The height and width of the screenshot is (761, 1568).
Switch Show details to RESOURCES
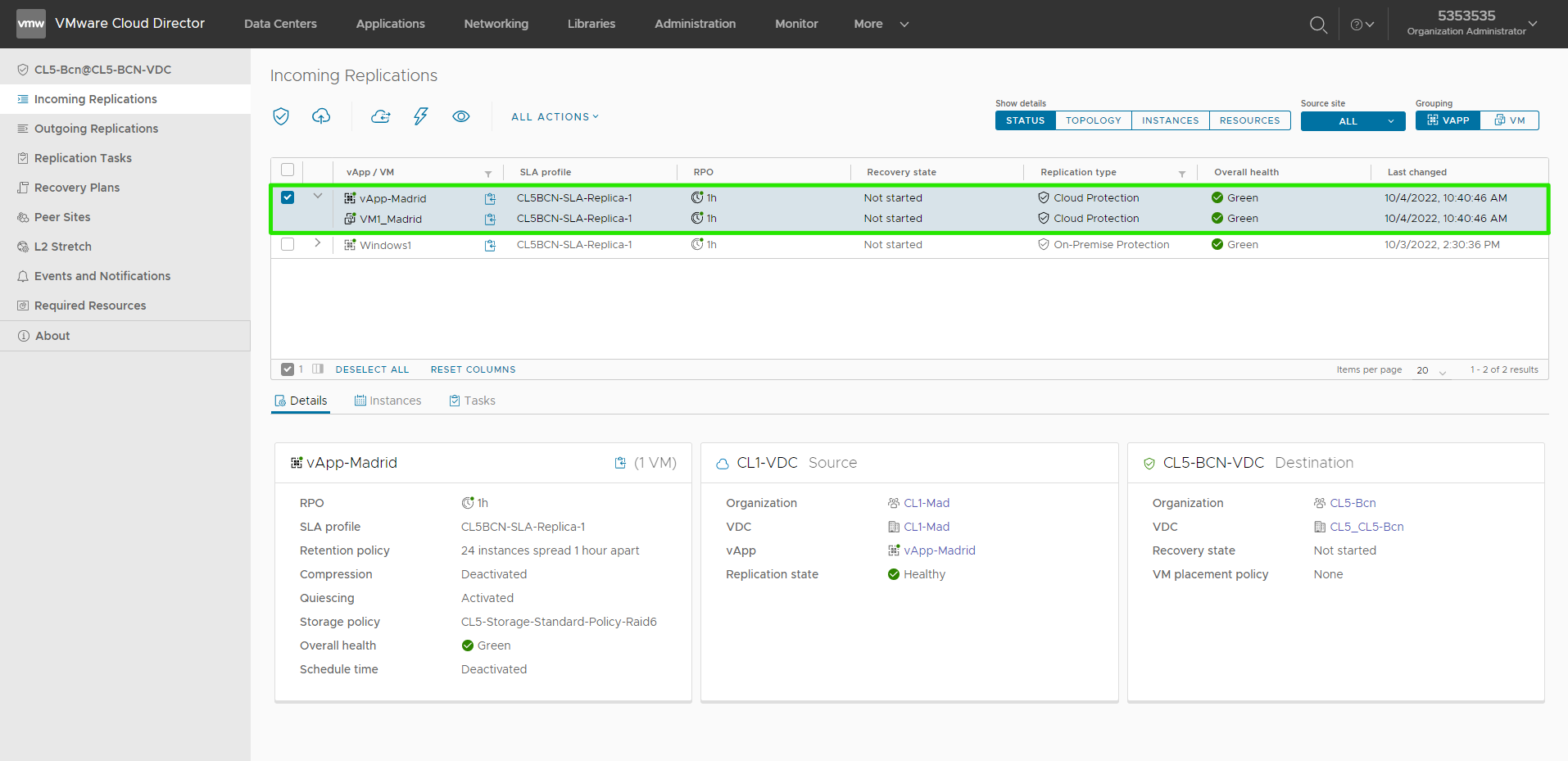pyautogui.click(x=1250, y=120)
